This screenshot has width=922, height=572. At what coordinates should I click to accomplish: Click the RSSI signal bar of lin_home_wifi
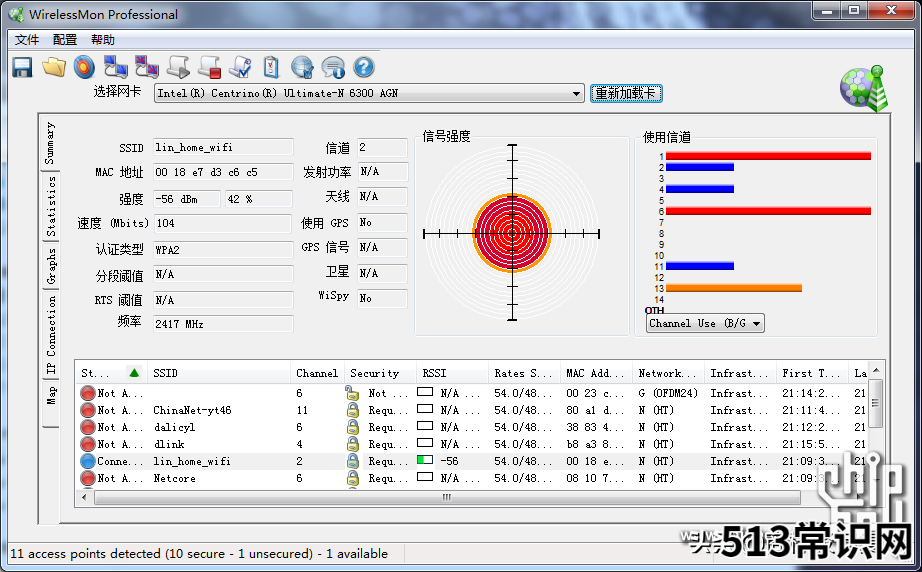click(425, 460)
